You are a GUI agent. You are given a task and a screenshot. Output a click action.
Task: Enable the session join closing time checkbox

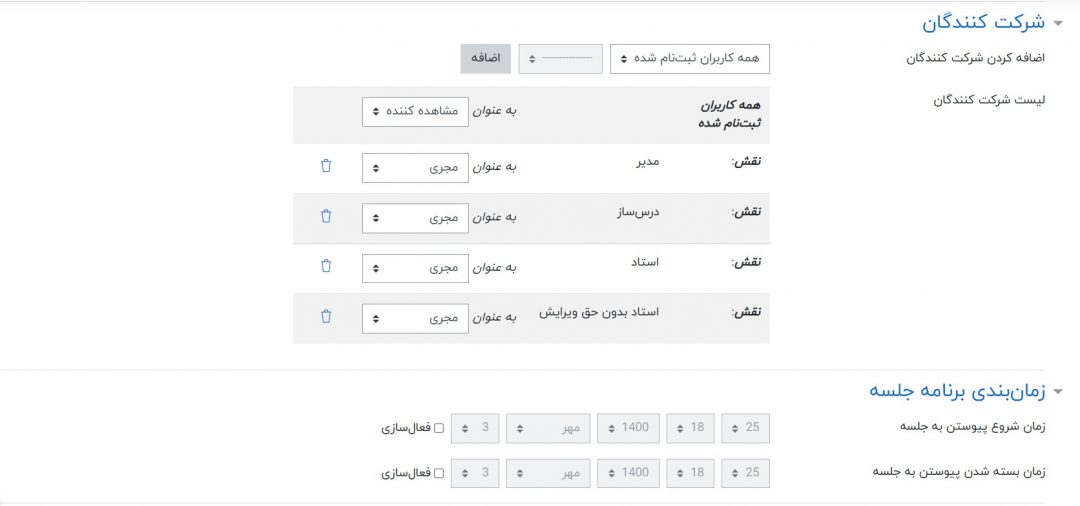point(438,473)
